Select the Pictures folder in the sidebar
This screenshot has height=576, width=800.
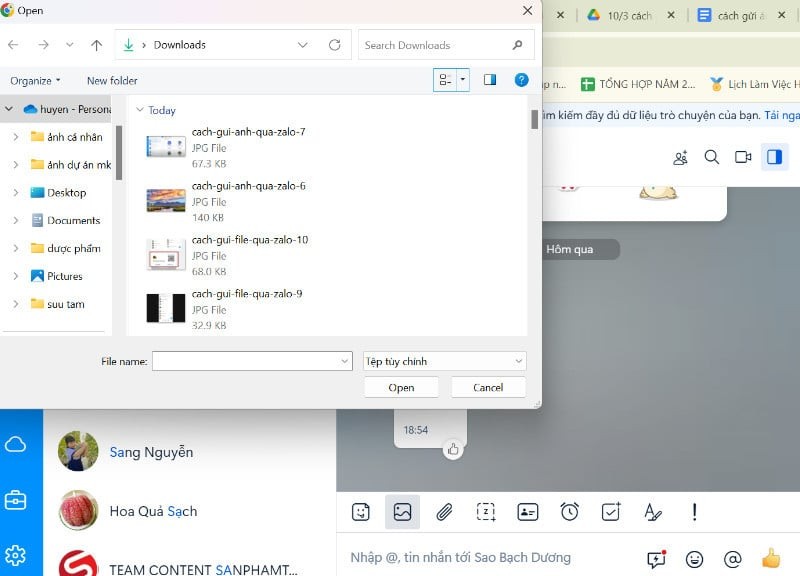[65, 276]
